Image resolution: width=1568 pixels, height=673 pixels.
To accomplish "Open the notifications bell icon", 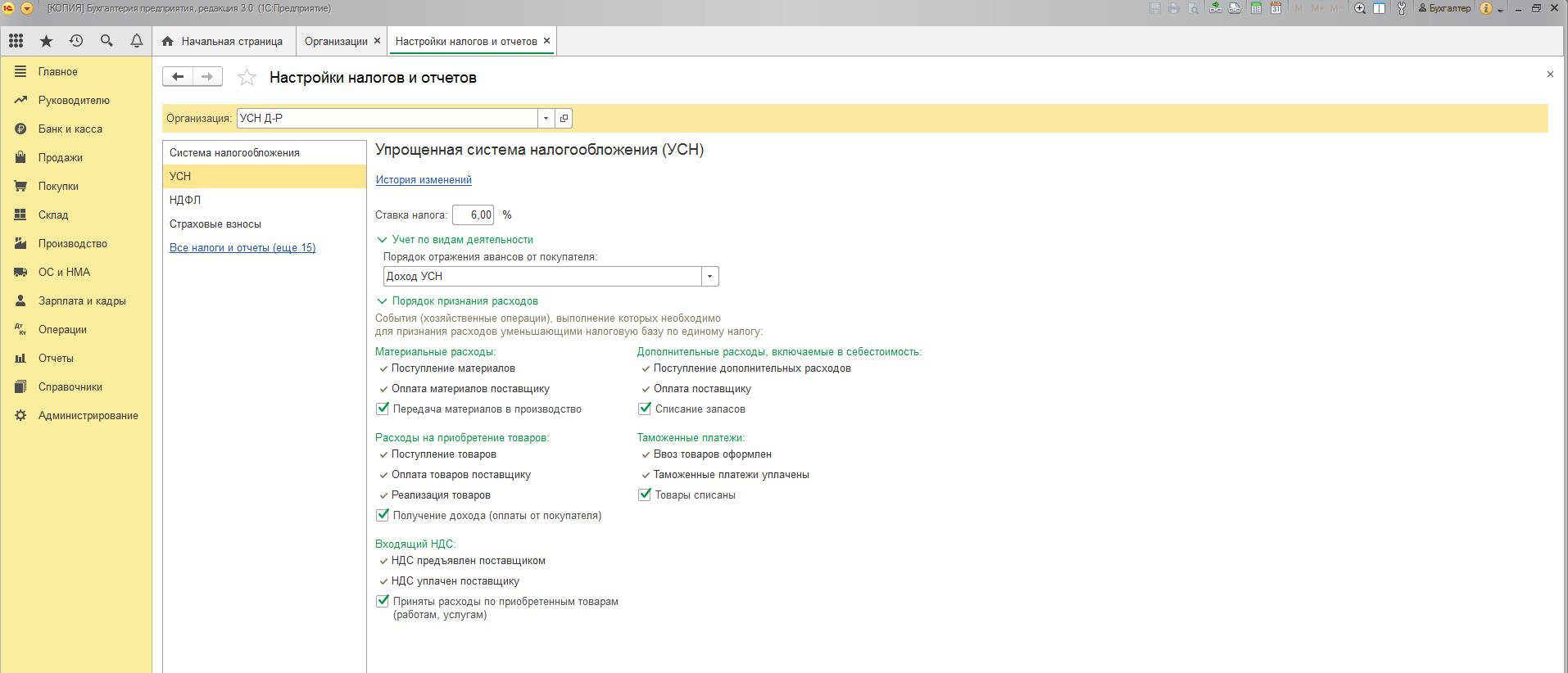I will point(137,41).
